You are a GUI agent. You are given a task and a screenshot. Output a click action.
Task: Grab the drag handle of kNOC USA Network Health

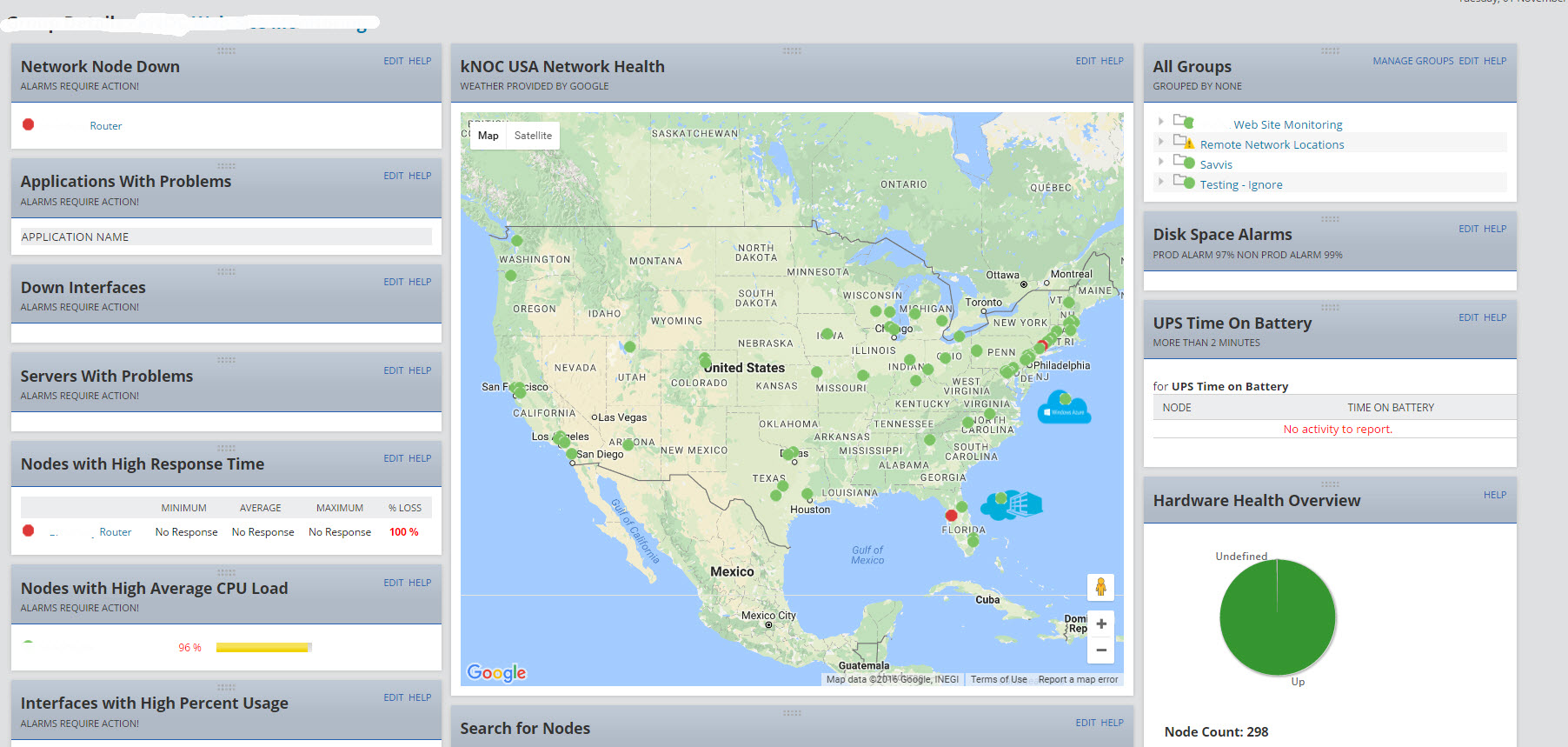(792, 50)
